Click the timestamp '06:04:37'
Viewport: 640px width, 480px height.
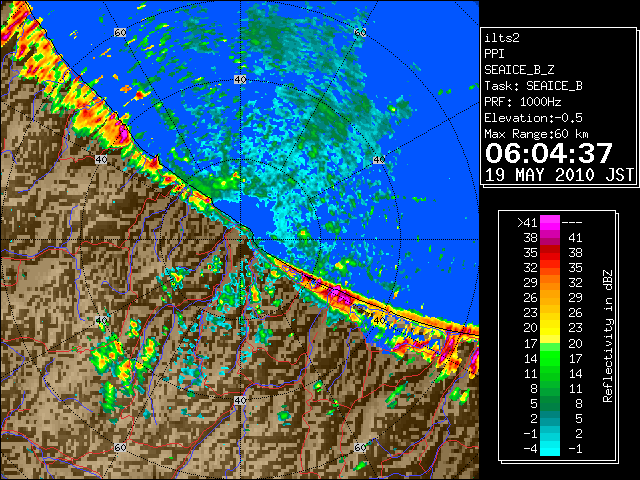click(x=549, y=153)
